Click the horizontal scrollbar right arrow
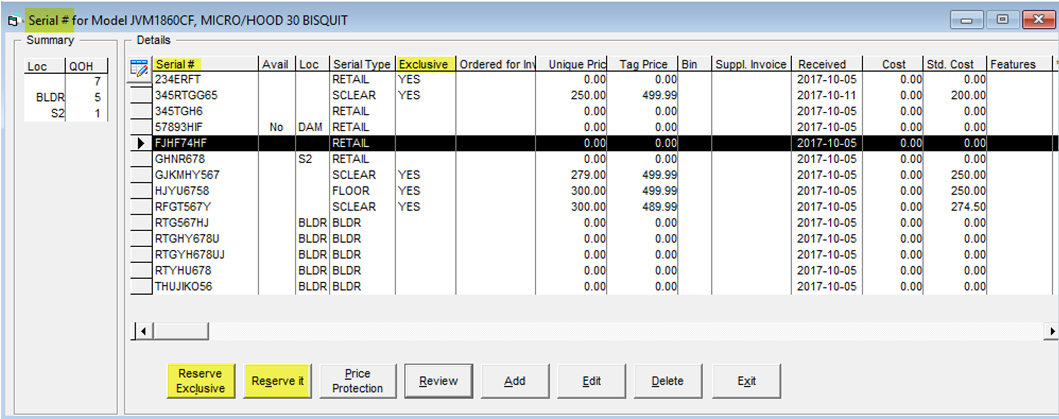 pyautogui.click(x=1052, y=331)
